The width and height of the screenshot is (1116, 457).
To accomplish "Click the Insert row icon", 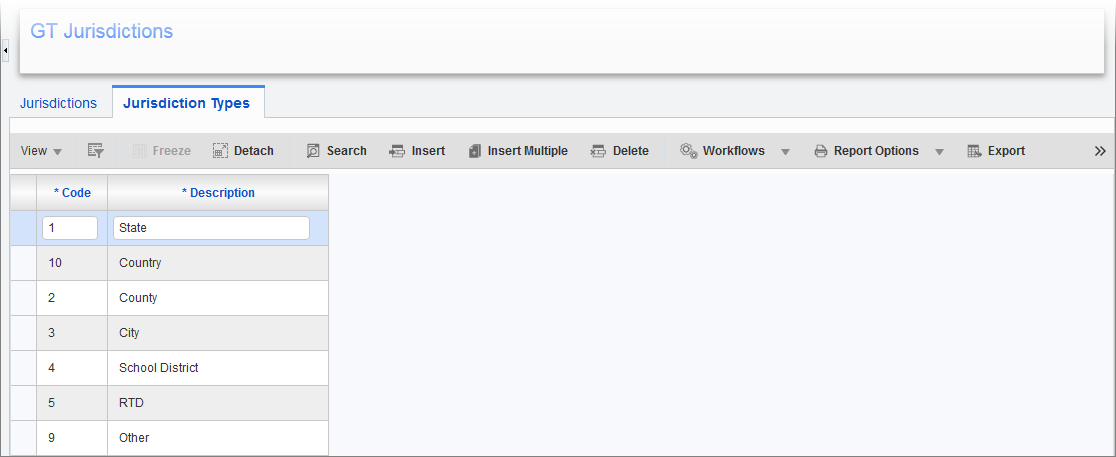I will pos(397,151).
